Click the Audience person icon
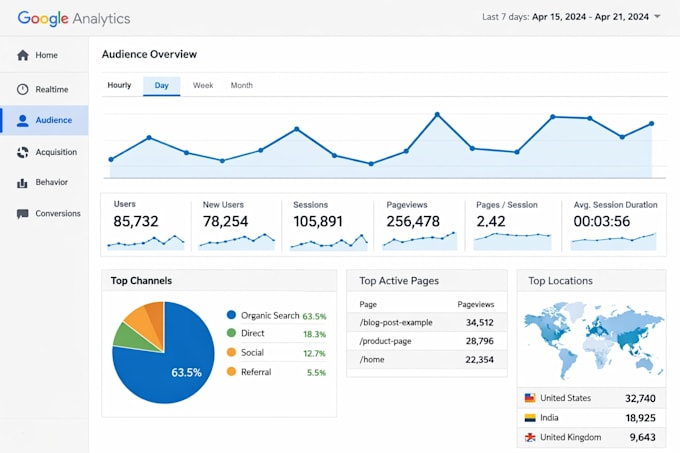Viewport: 680px width, 453px height. pos(23,121)
